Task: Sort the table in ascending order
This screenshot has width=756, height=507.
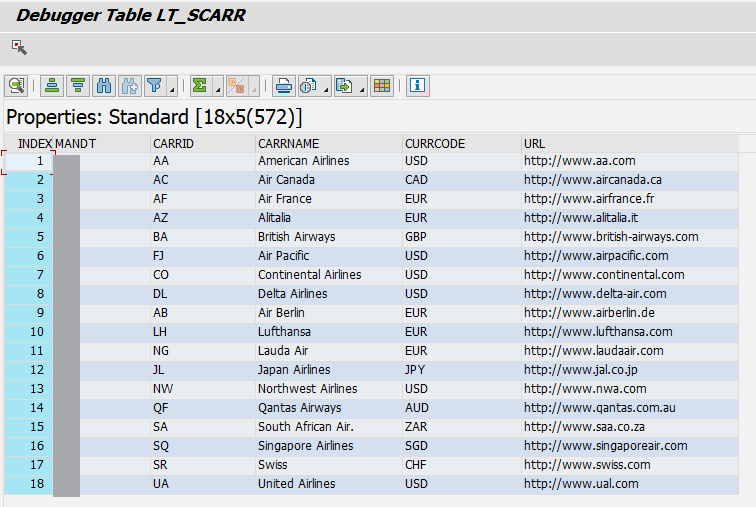Action: tap(52, 86)
